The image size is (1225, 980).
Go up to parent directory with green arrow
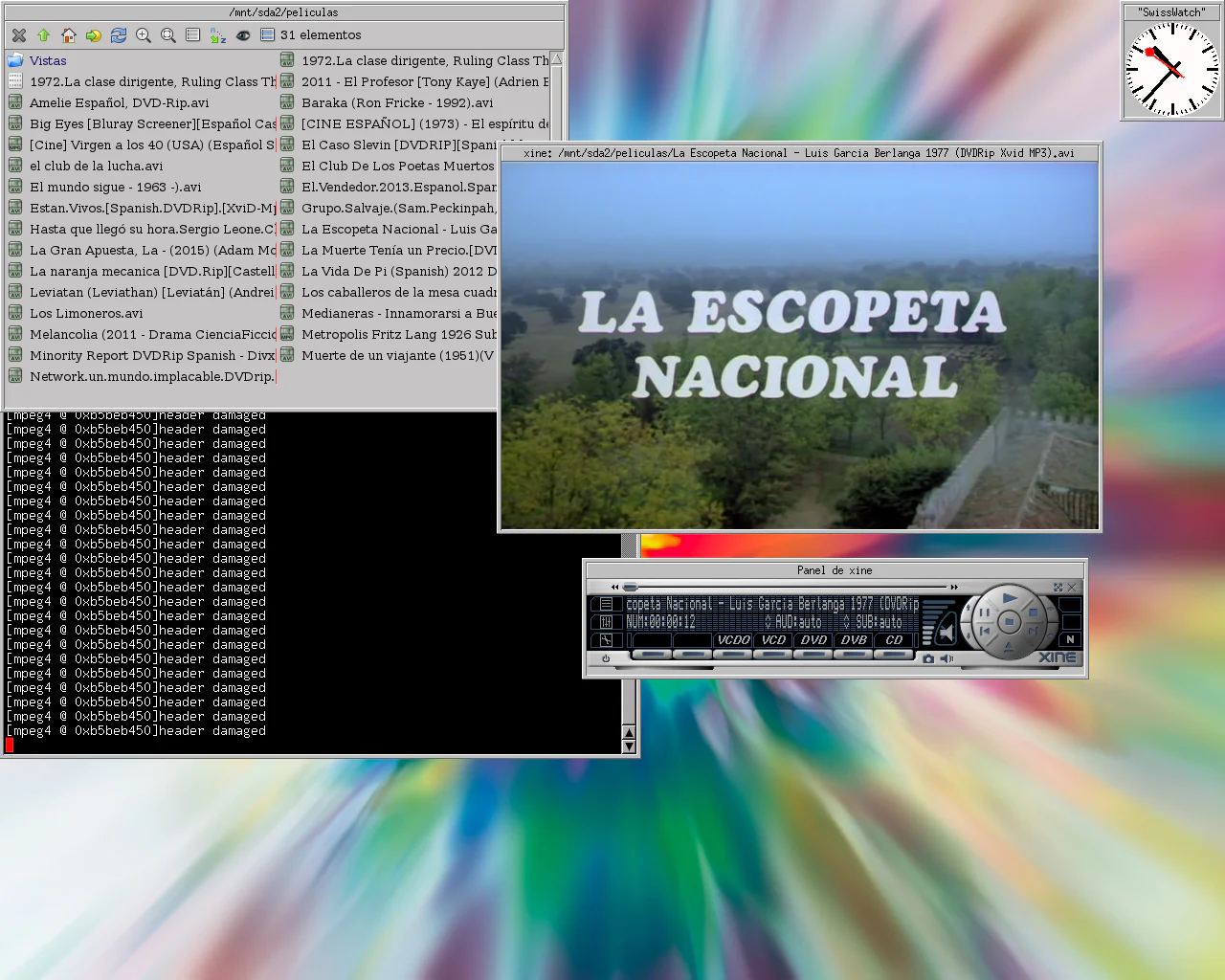(x=44, y=35)
